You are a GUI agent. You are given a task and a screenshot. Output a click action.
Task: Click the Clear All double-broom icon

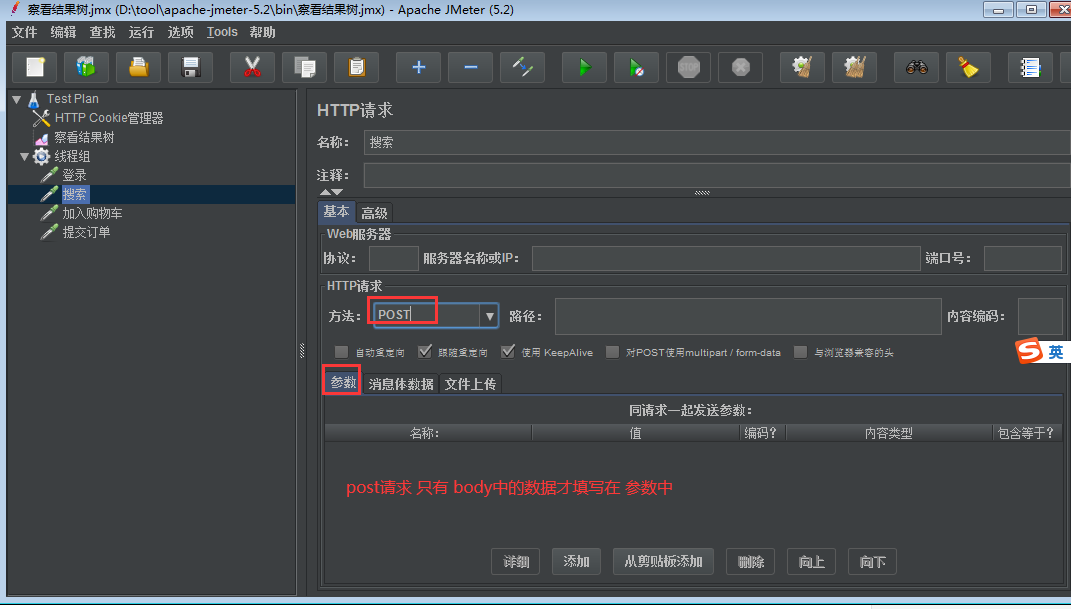[854, 67]
